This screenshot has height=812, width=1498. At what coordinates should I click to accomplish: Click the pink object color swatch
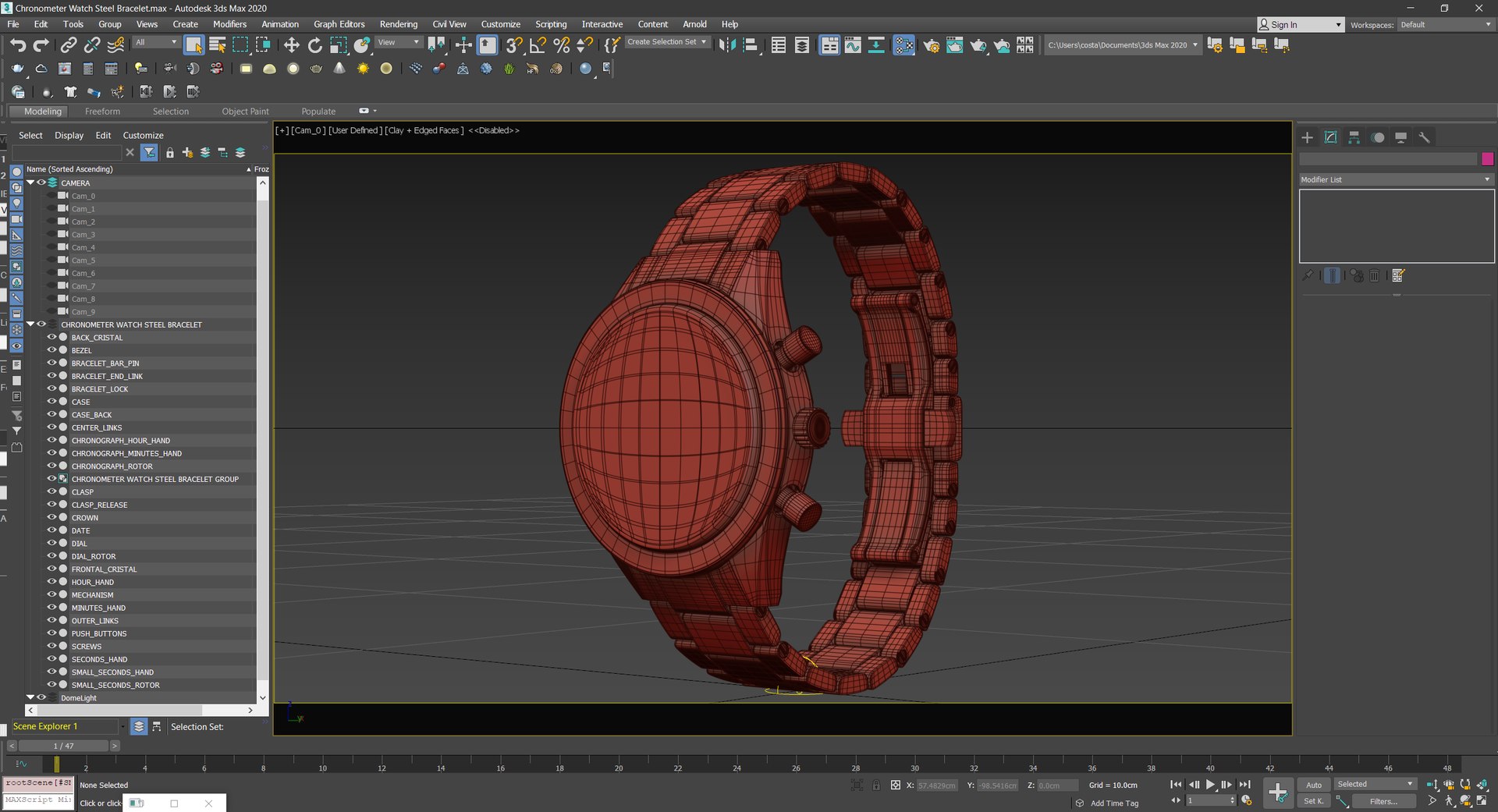click(x=1488, y=159)
